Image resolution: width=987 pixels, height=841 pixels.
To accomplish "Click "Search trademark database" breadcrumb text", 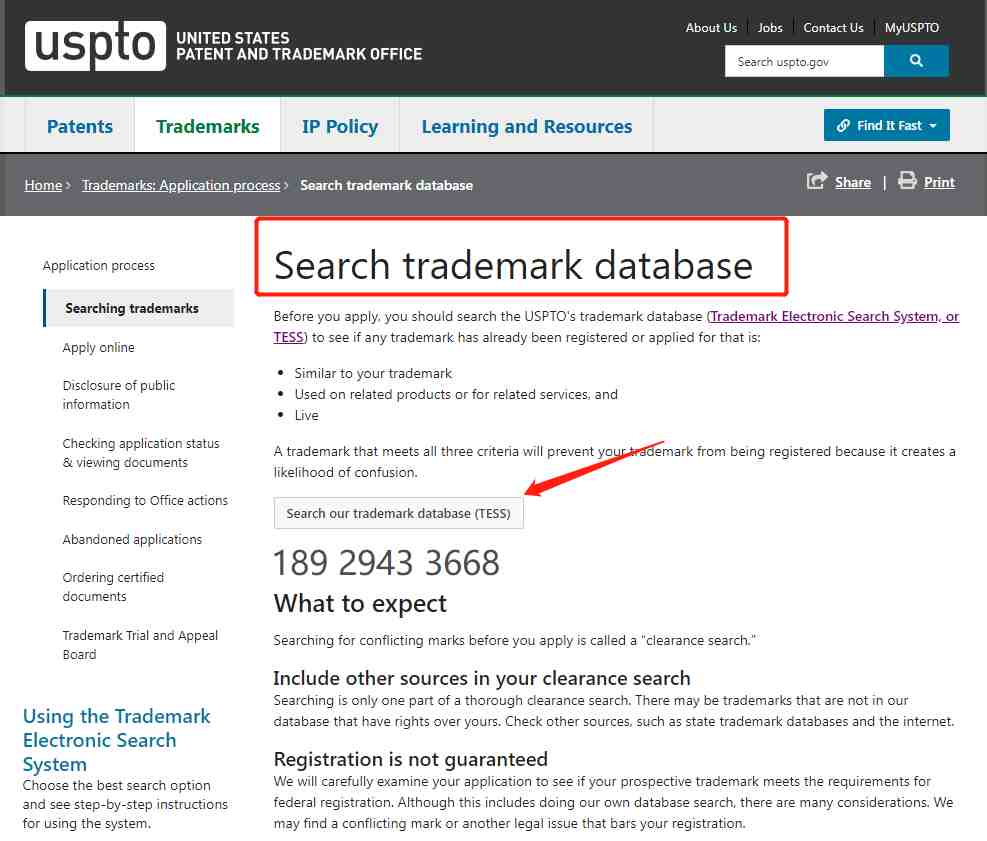I will pyautogui.click(x=386, y=185).
